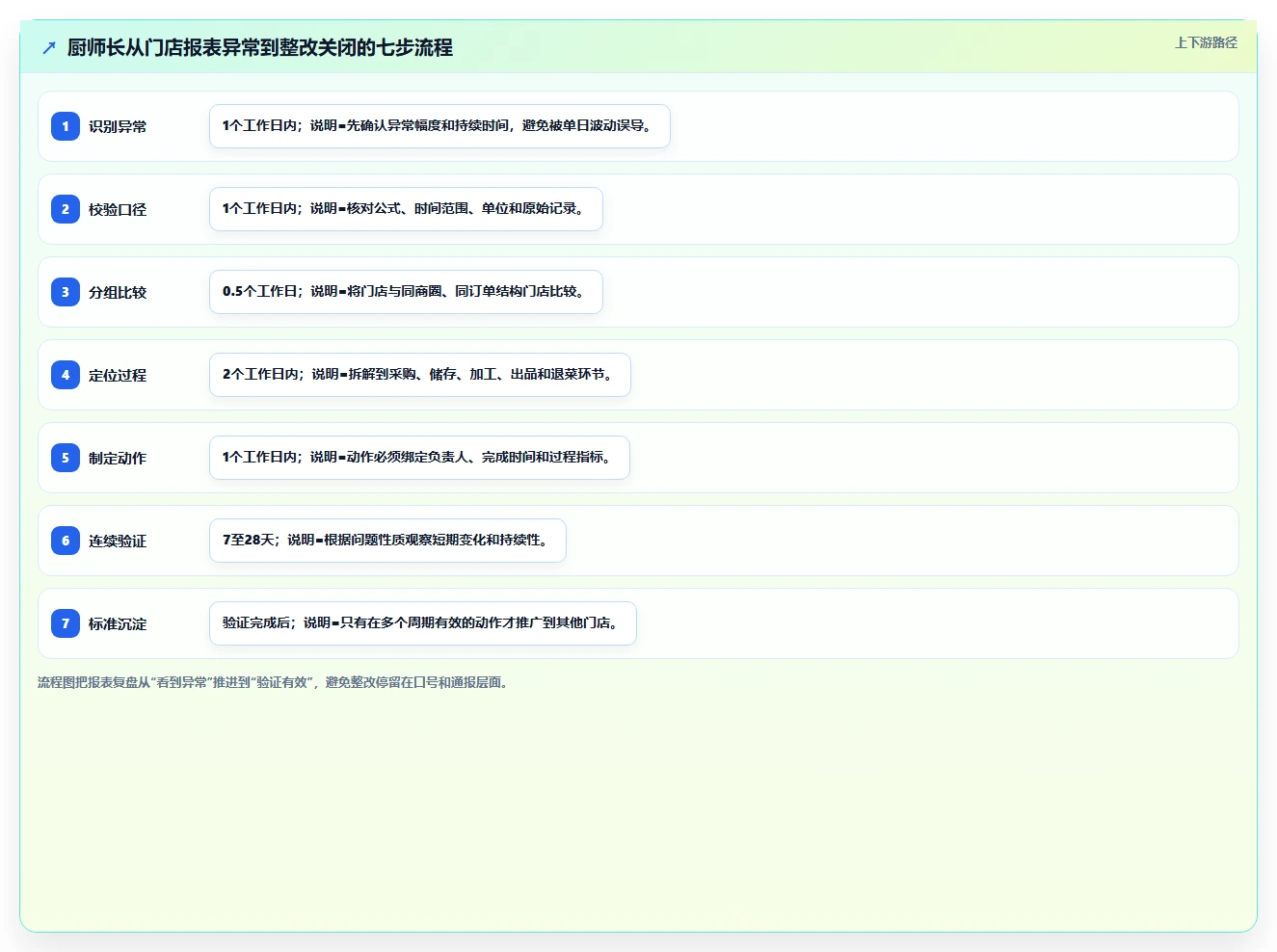Image resolution: width=1277 pixels, height=952 pixels.
Task: Click description box about 核对公式、时间范围
Action: click(x=406, y=209)
